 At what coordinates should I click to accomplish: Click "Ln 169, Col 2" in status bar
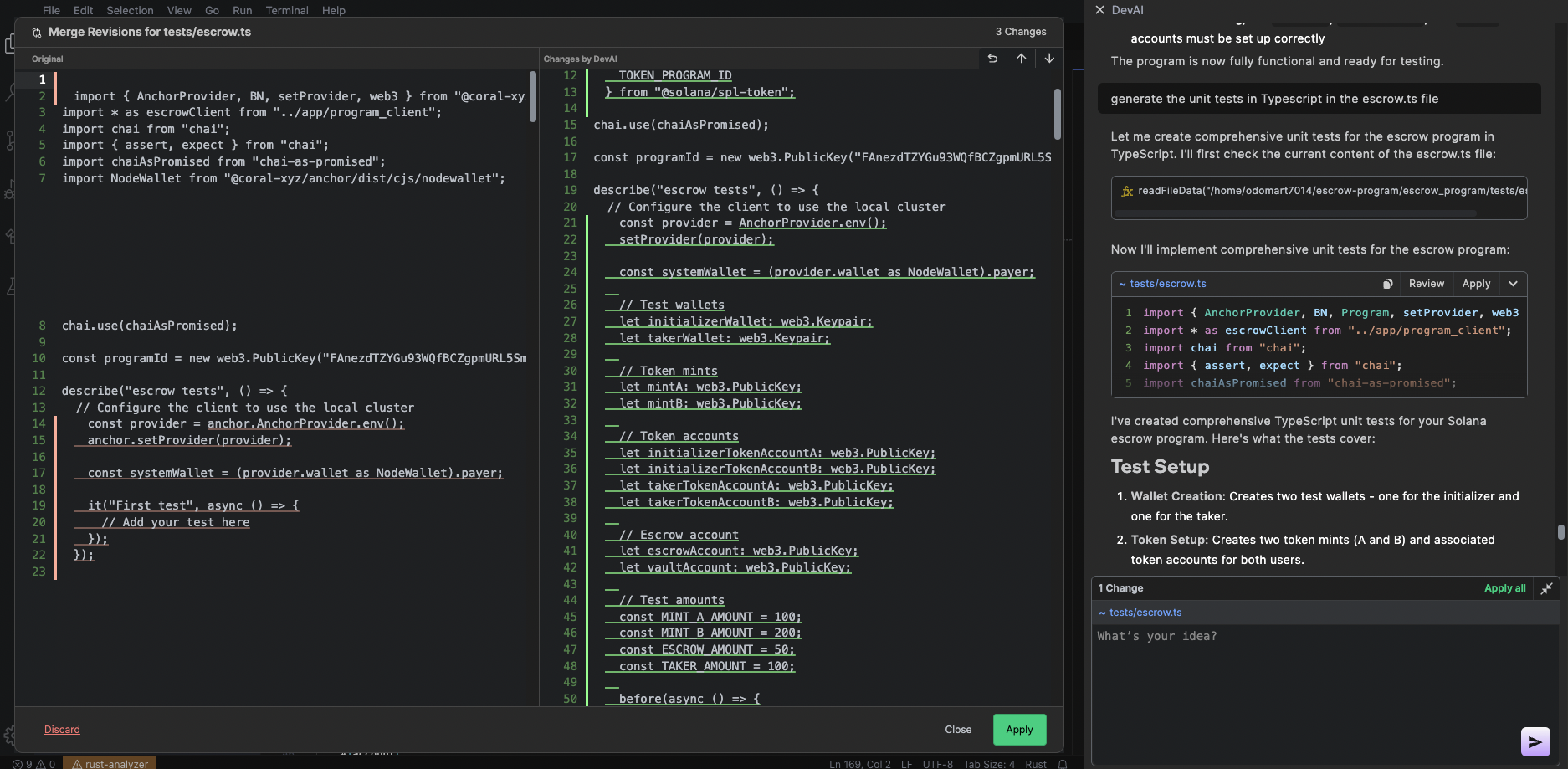pos(859,764)
